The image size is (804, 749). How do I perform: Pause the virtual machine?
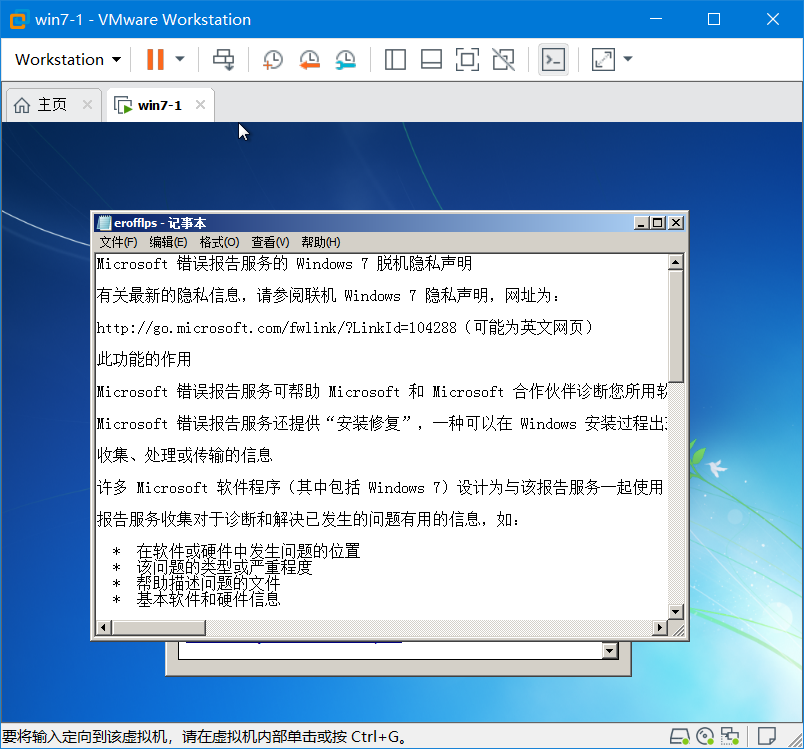(155, 59)
